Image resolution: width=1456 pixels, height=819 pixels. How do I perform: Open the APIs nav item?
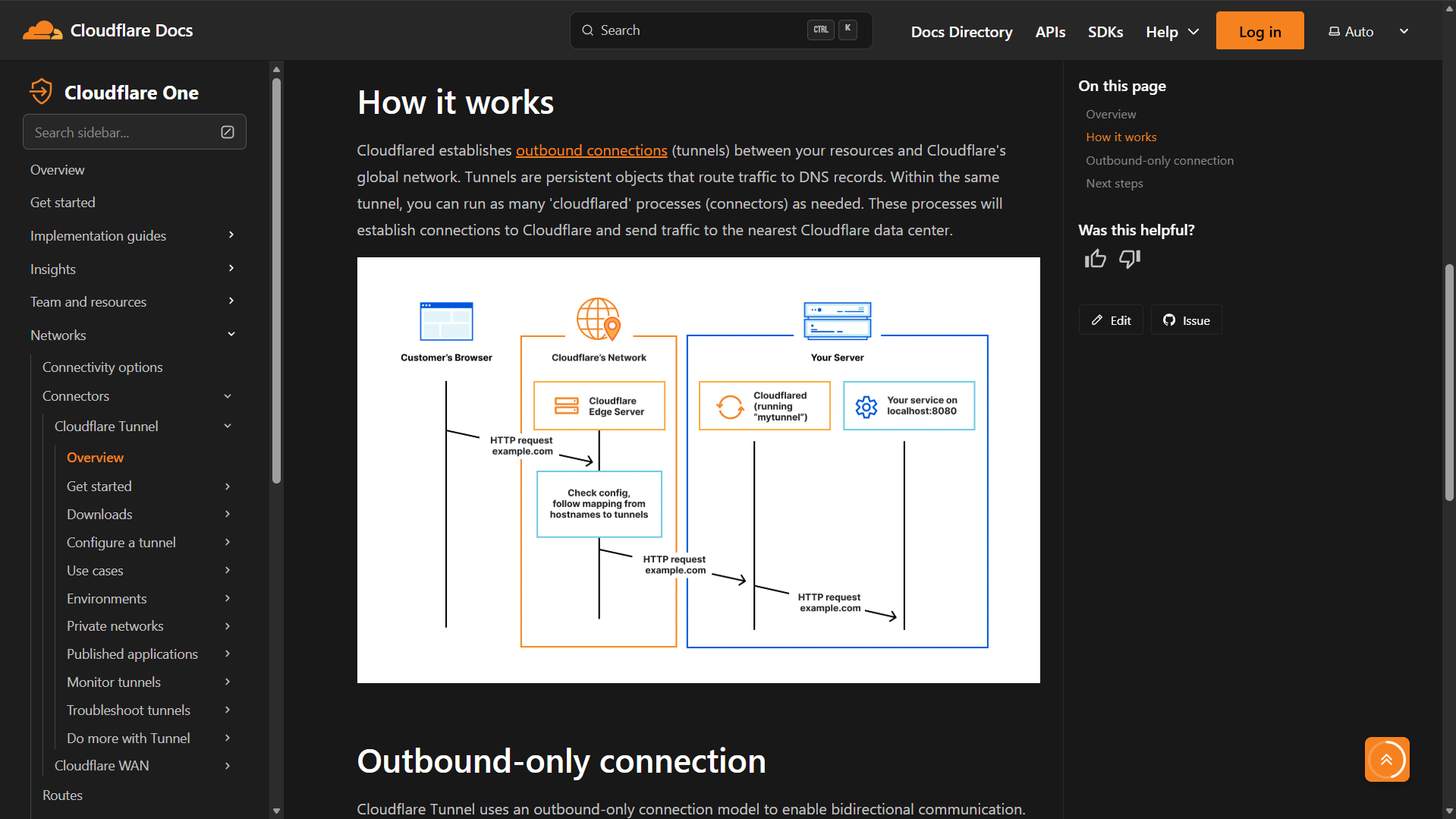point(1050,32)
